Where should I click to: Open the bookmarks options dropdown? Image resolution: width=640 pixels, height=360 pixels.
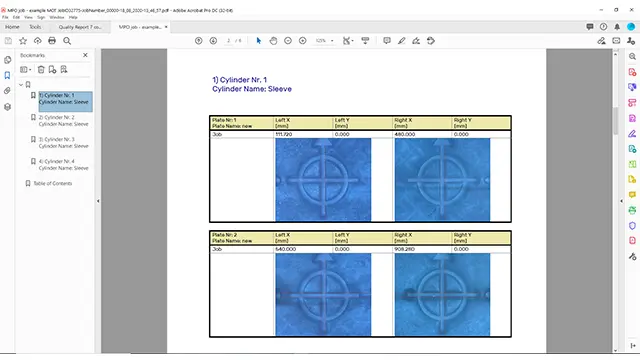(26, 70)
